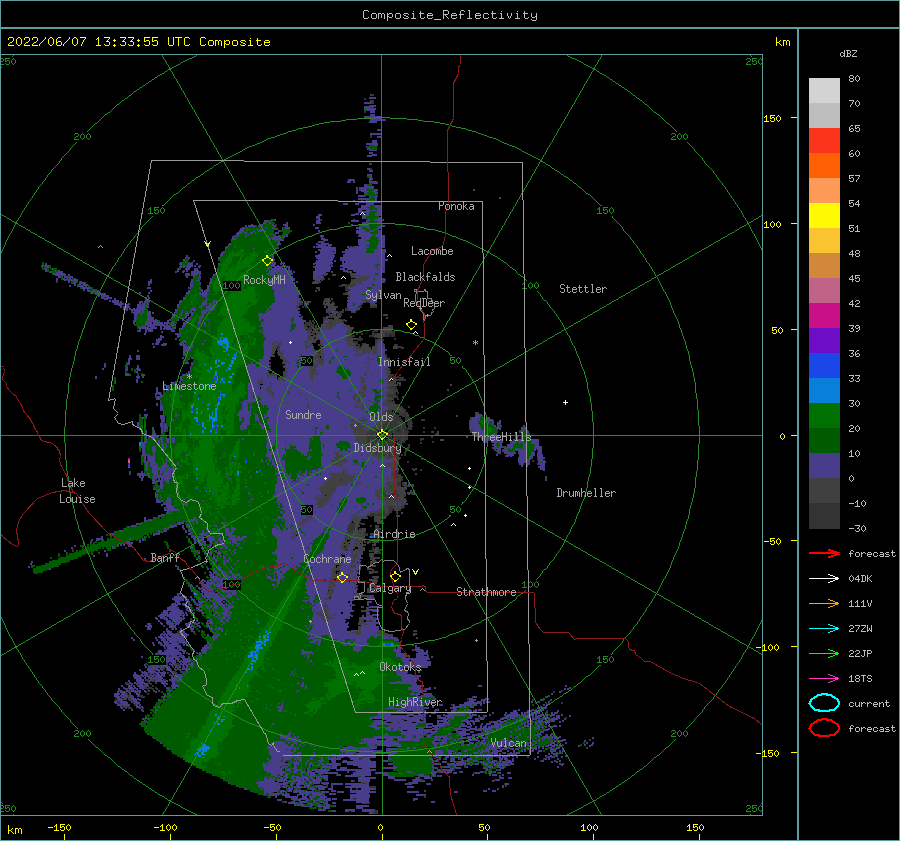Click the Banff label
Screen dimensions: 900x841
[x=165, y=557]
